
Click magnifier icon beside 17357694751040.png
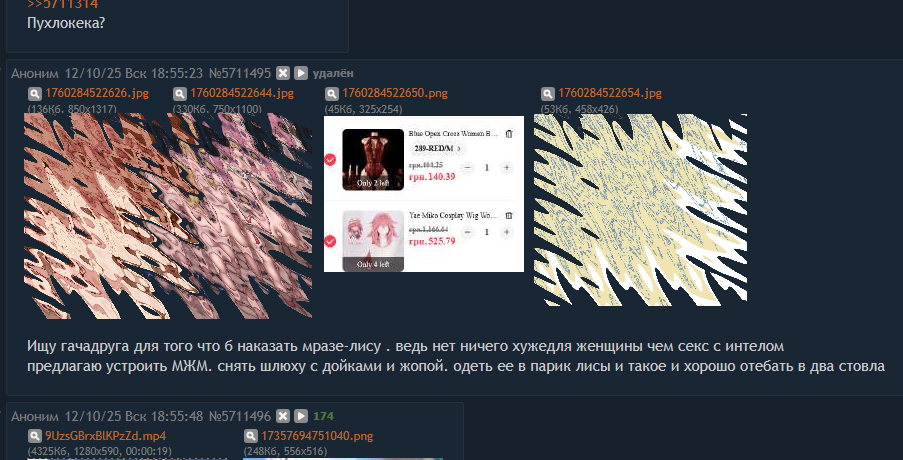(251, 436)
